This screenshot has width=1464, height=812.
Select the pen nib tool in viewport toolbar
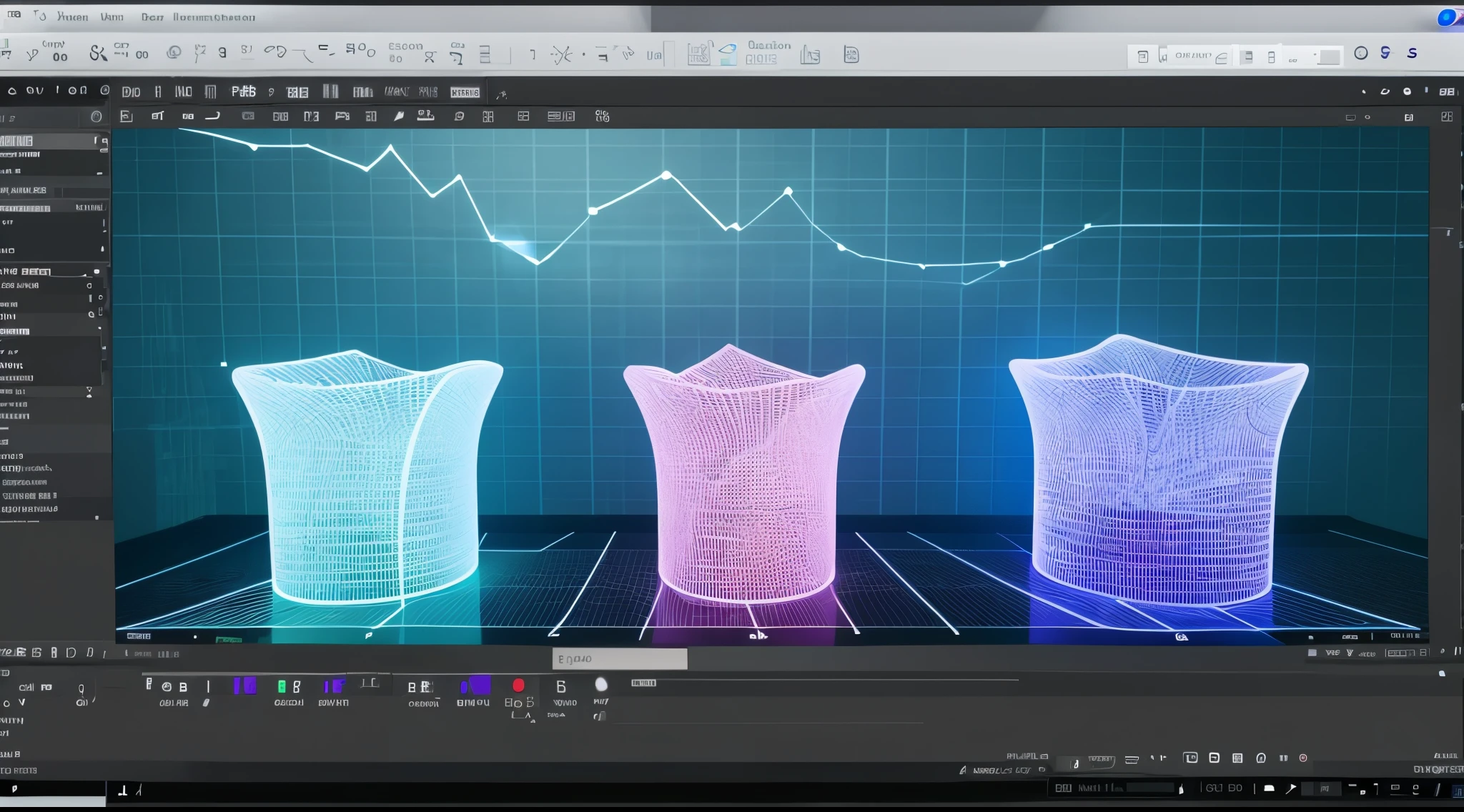399,116
